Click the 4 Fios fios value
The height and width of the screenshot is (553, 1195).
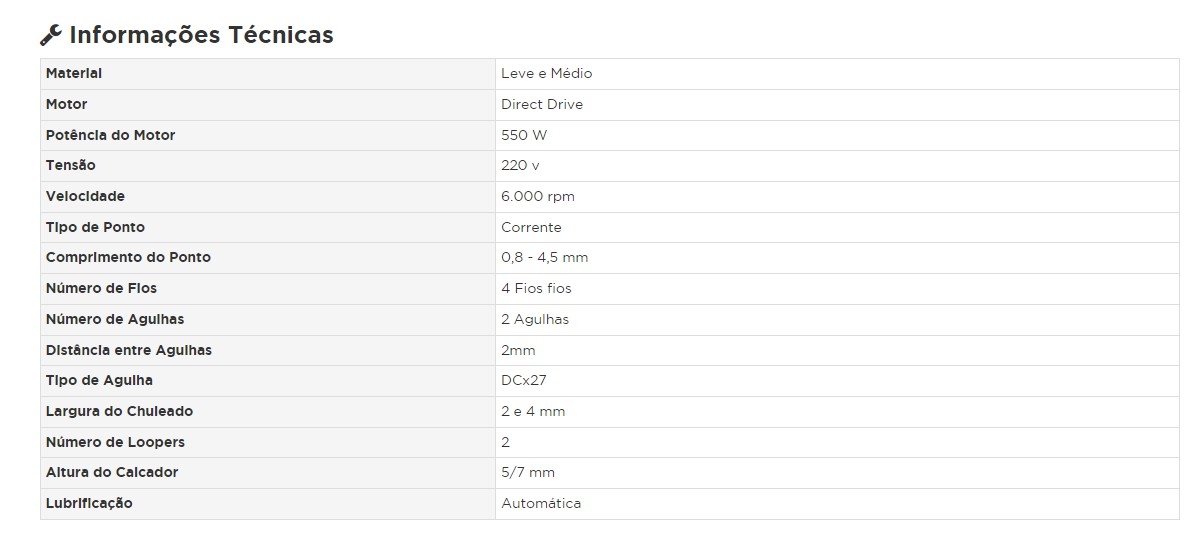(536, 289)
